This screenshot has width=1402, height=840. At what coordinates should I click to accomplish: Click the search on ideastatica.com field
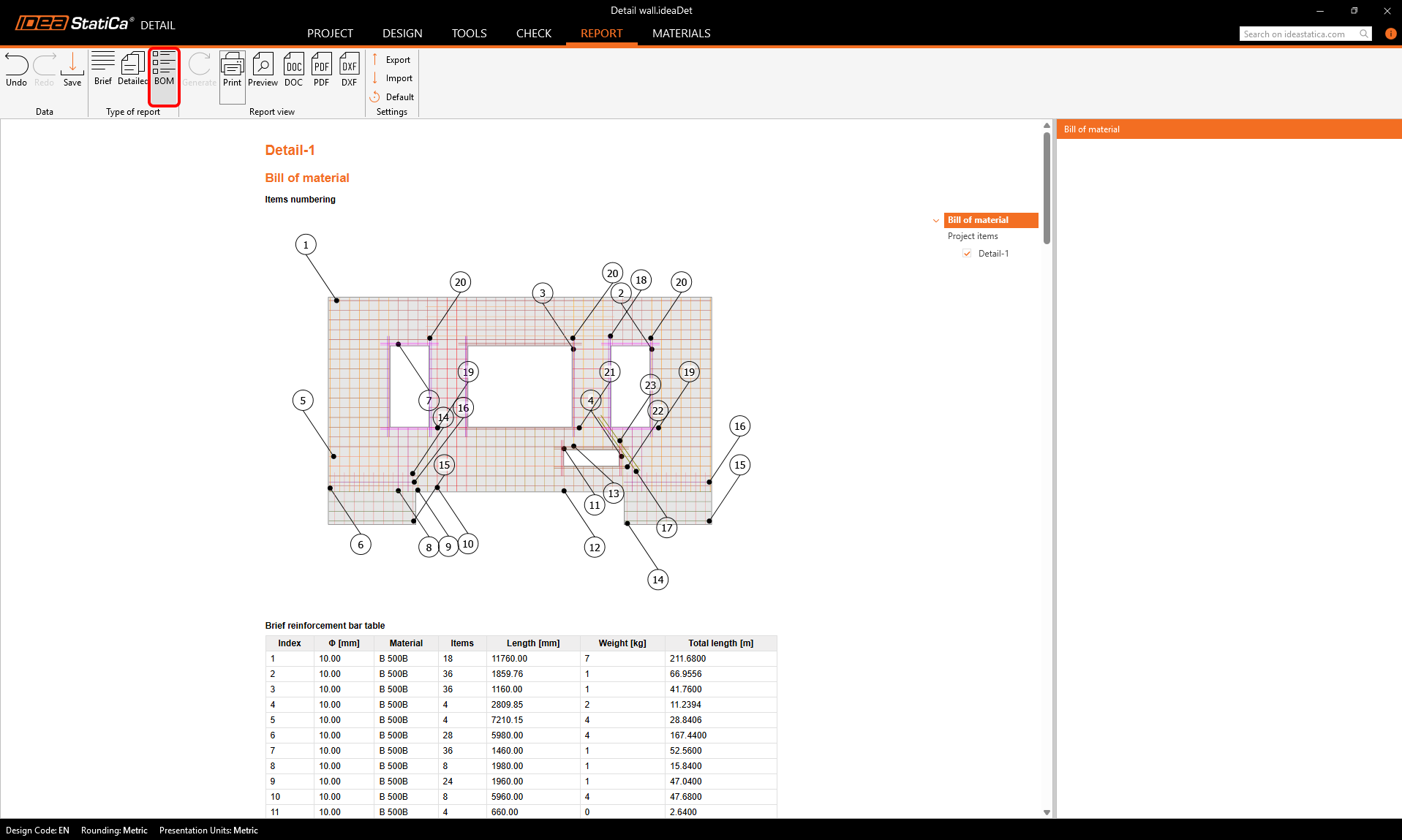[1298, 34]
